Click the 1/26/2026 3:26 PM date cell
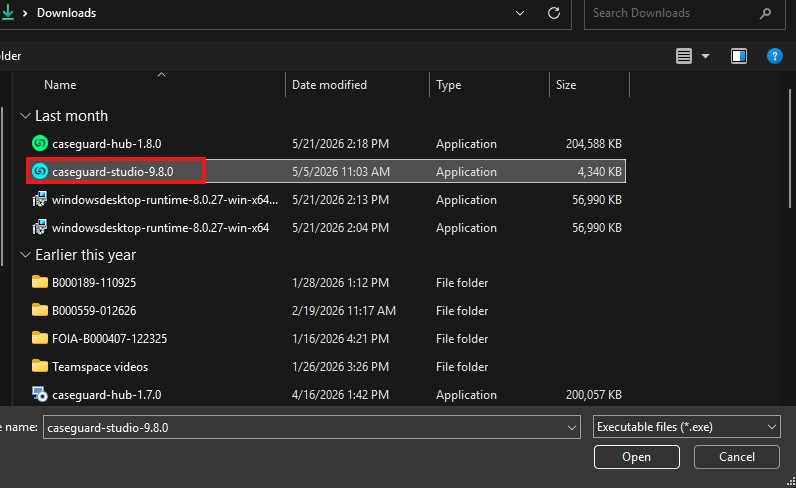 click(x=340, y=367)
